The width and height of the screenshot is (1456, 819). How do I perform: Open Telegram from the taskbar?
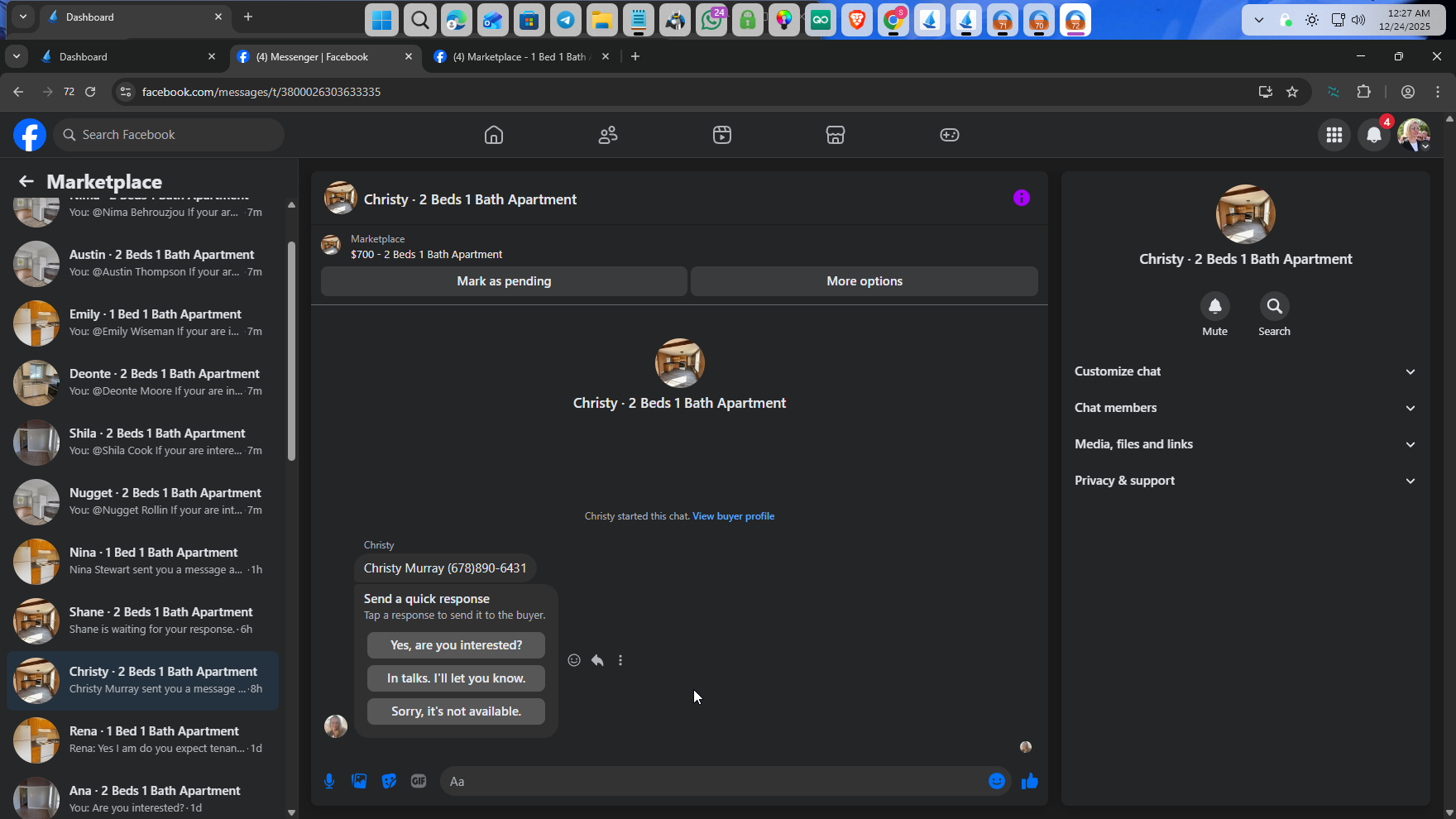coord(566,20)
